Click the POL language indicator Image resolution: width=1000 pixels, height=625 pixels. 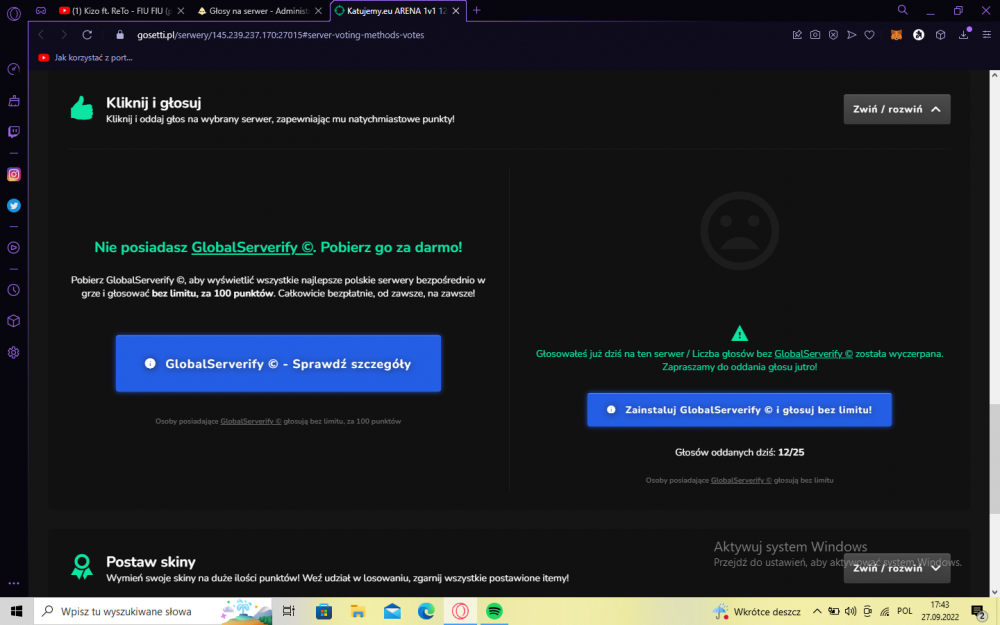click(x=904, y=611)
